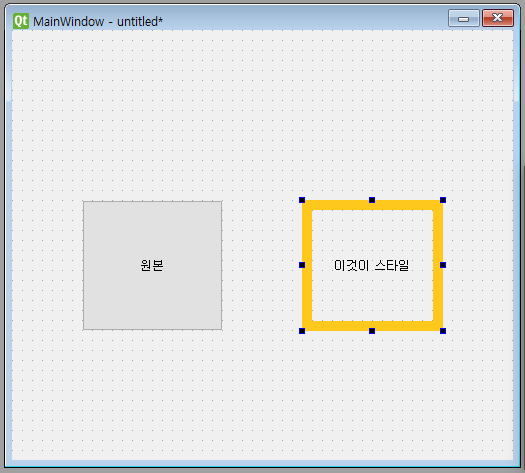Click the bottom-left selection handle of styled button
Image resolution: width=525 pixels, height=473 pixels.
[302, 331]
